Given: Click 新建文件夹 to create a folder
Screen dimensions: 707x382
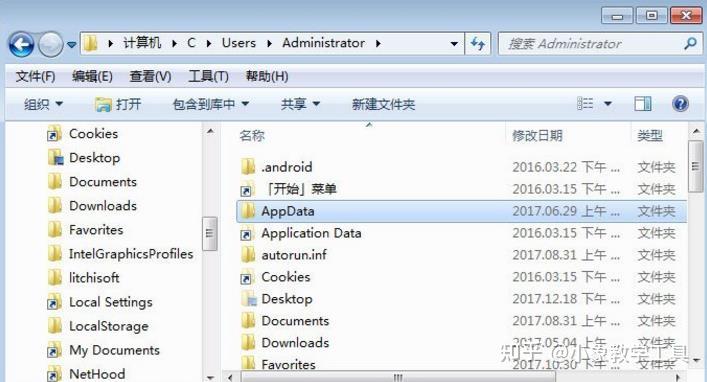Looking at the screenshot, I should 383,104.
